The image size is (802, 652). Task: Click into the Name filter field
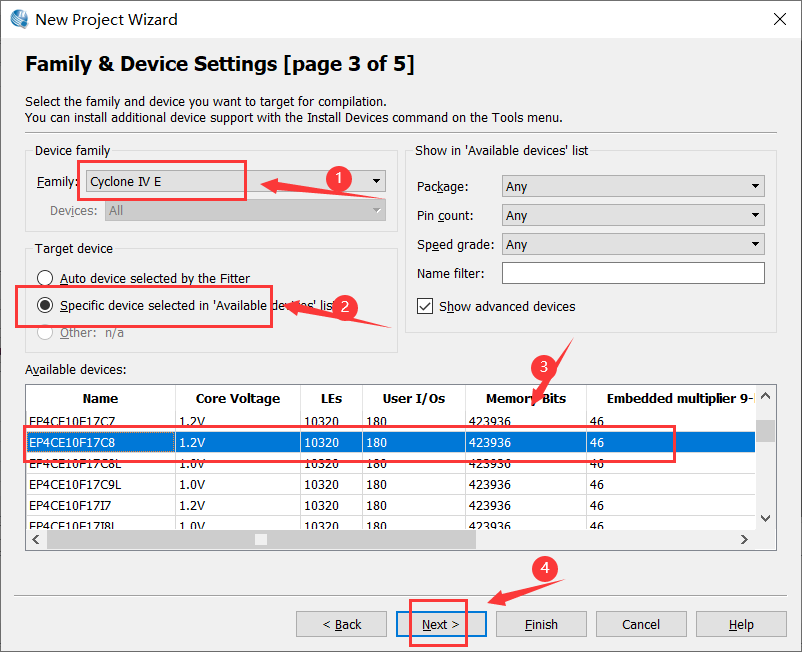coord(633,273)
